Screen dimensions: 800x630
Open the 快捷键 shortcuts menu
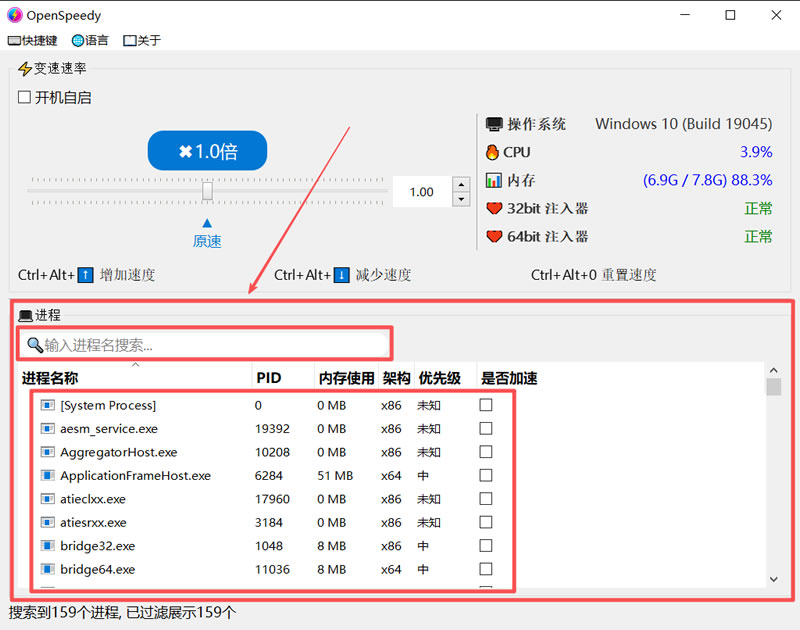click(33, 40)
